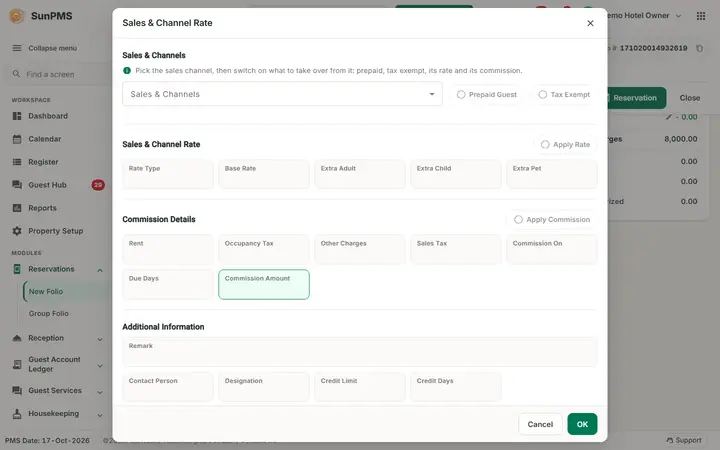Copy the reservation number with the copy icon
This screenshot has width=720, height=450.
click(x=699, y=48)
